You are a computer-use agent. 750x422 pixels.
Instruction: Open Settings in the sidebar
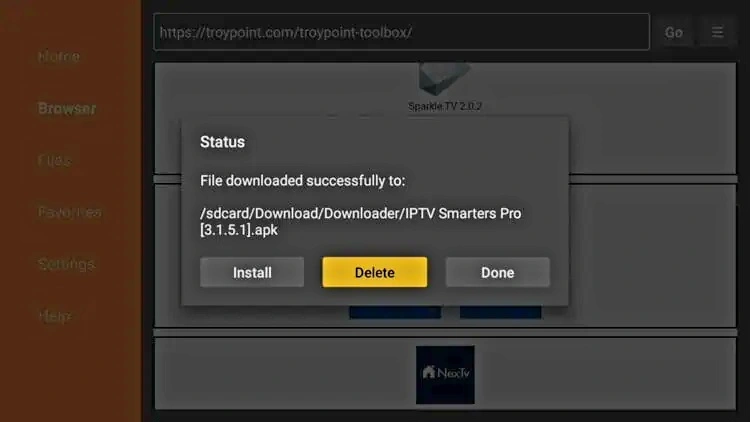pyautogui.click(x=66, y=264)
